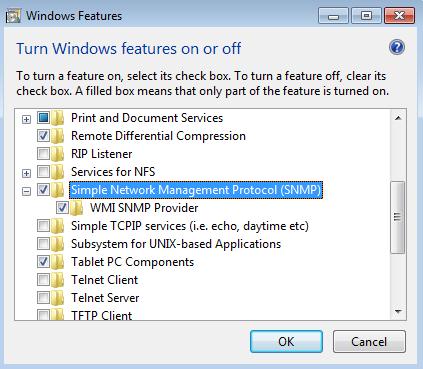
Task: Close the Windows Features window
Action: pos(399,16)
